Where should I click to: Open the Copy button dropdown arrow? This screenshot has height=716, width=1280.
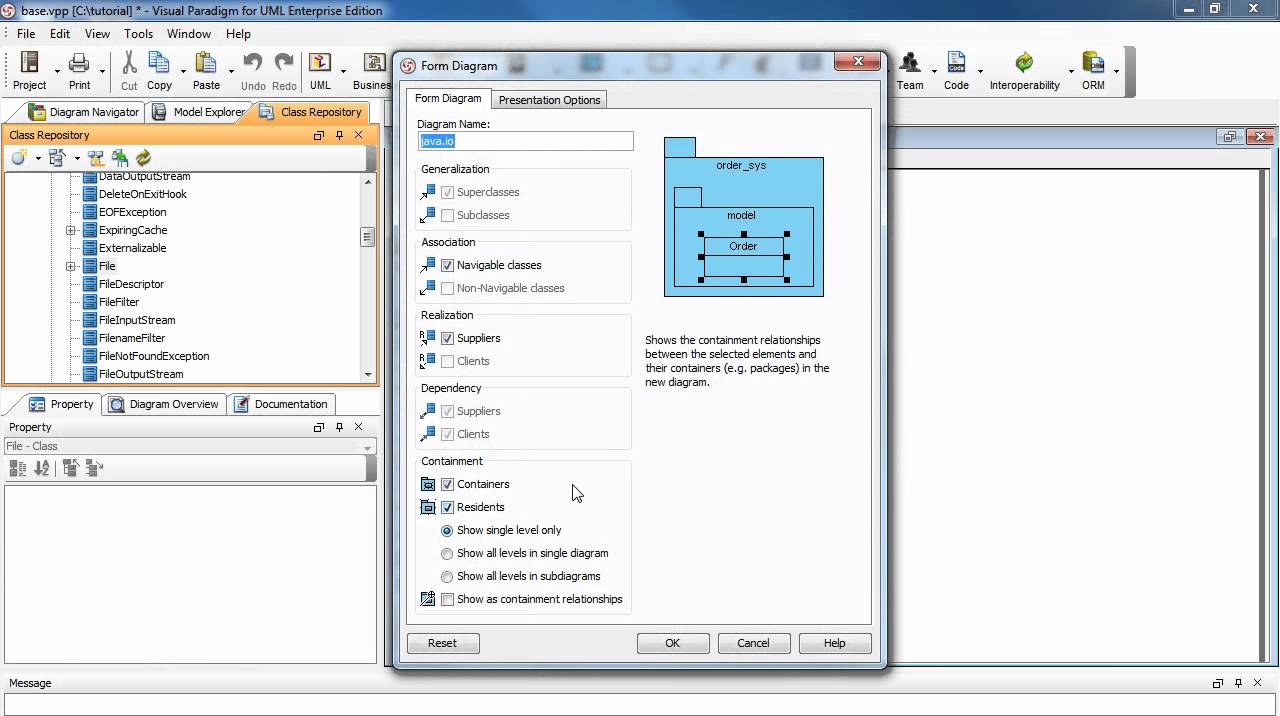[183, 71]
